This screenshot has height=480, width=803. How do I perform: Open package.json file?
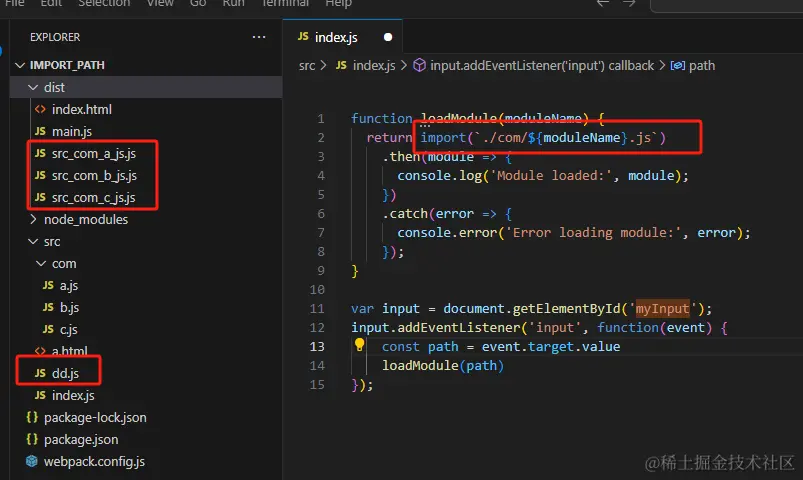tap(81, 440)
